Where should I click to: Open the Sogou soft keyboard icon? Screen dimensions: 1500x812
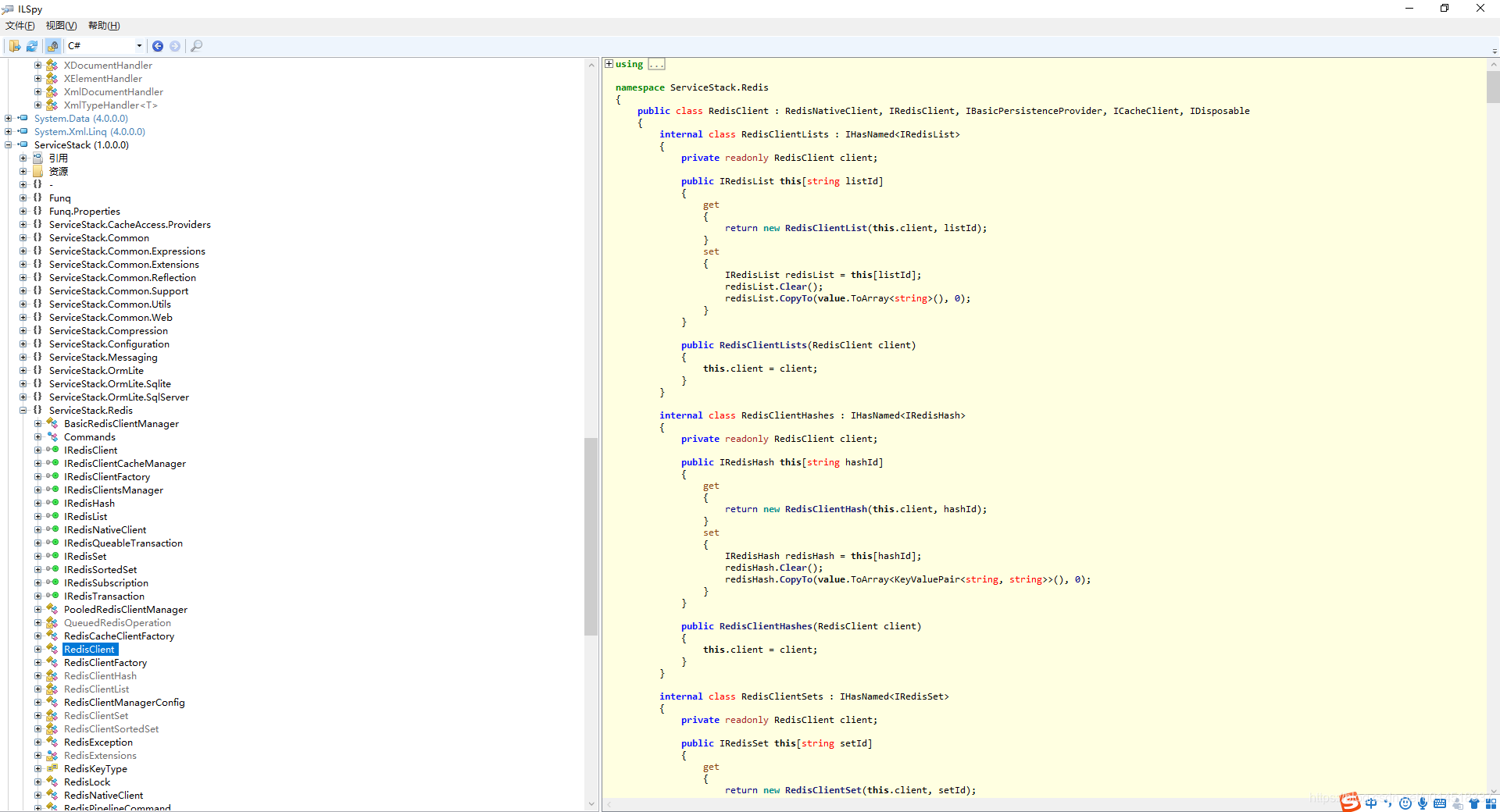click(1440, 803)
